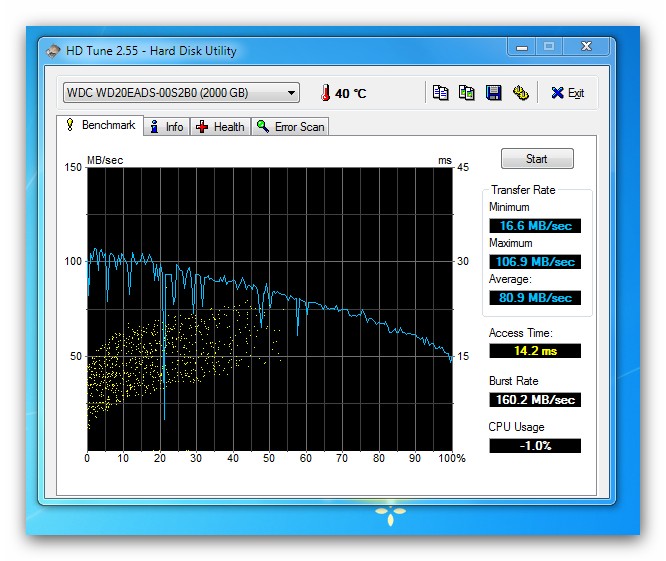
Task: Click the 40 °C temperature reading
Action: click(x=350, y=93)
